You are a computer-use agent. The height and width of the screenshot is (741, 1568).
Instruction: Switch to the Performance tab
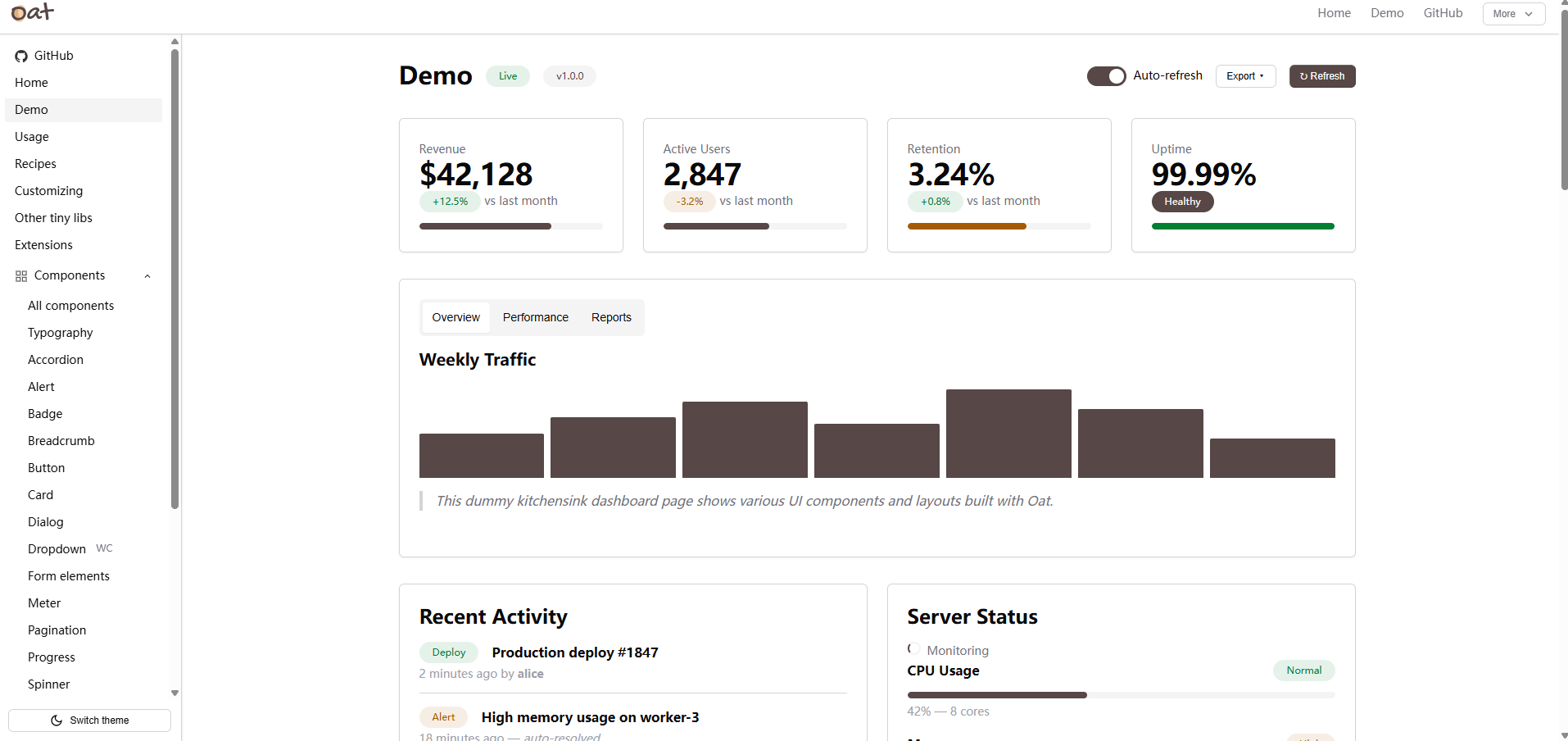point(535,317)
